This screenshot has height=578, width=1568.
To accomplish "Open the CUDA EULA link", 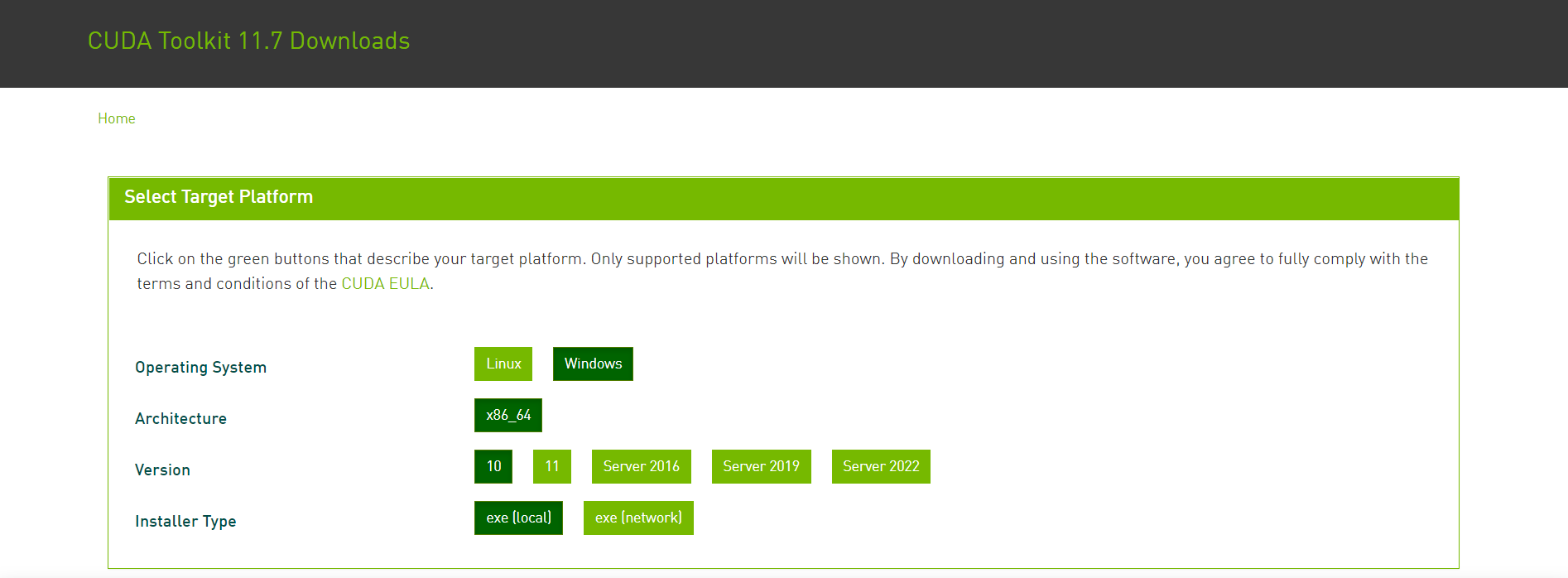I will click(386, 283).
